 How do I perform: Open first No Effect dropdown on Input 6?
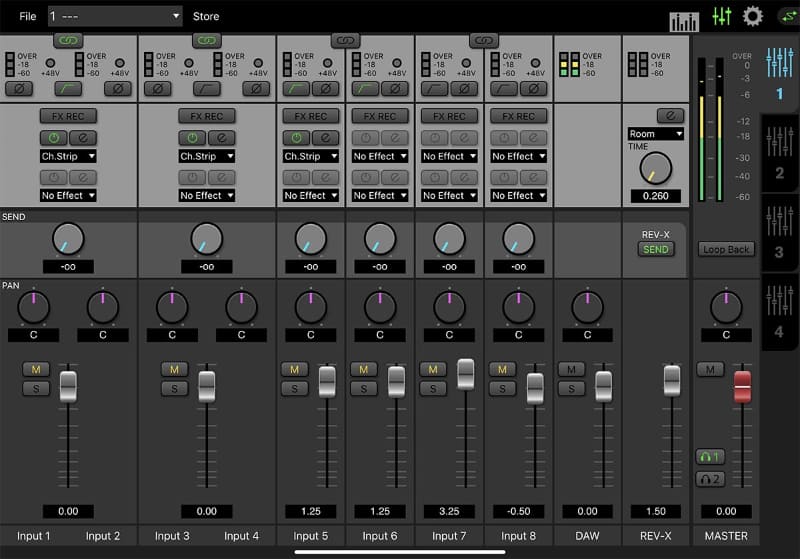(380, 156)
